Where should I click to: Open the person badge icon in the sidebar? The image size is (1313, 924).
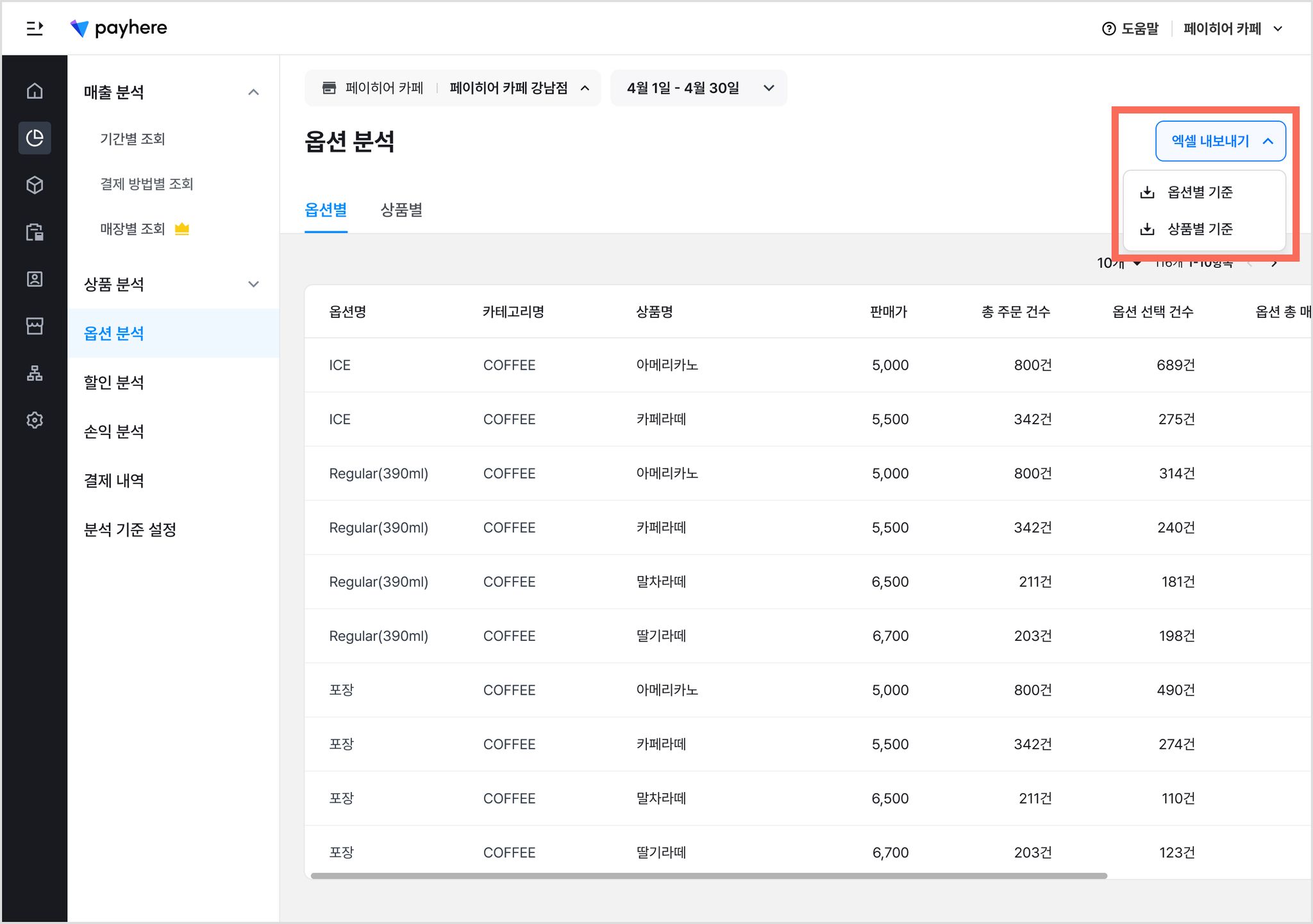[35, 279]
